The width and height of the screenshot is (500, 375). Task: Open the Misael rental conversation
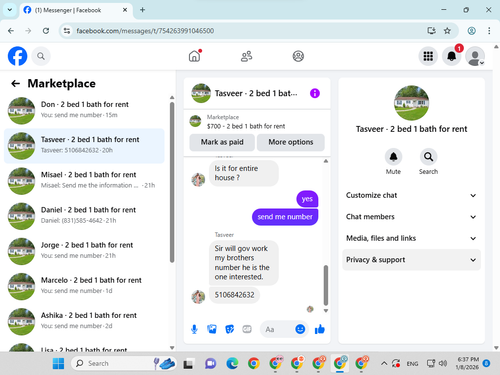click(84, 181)
